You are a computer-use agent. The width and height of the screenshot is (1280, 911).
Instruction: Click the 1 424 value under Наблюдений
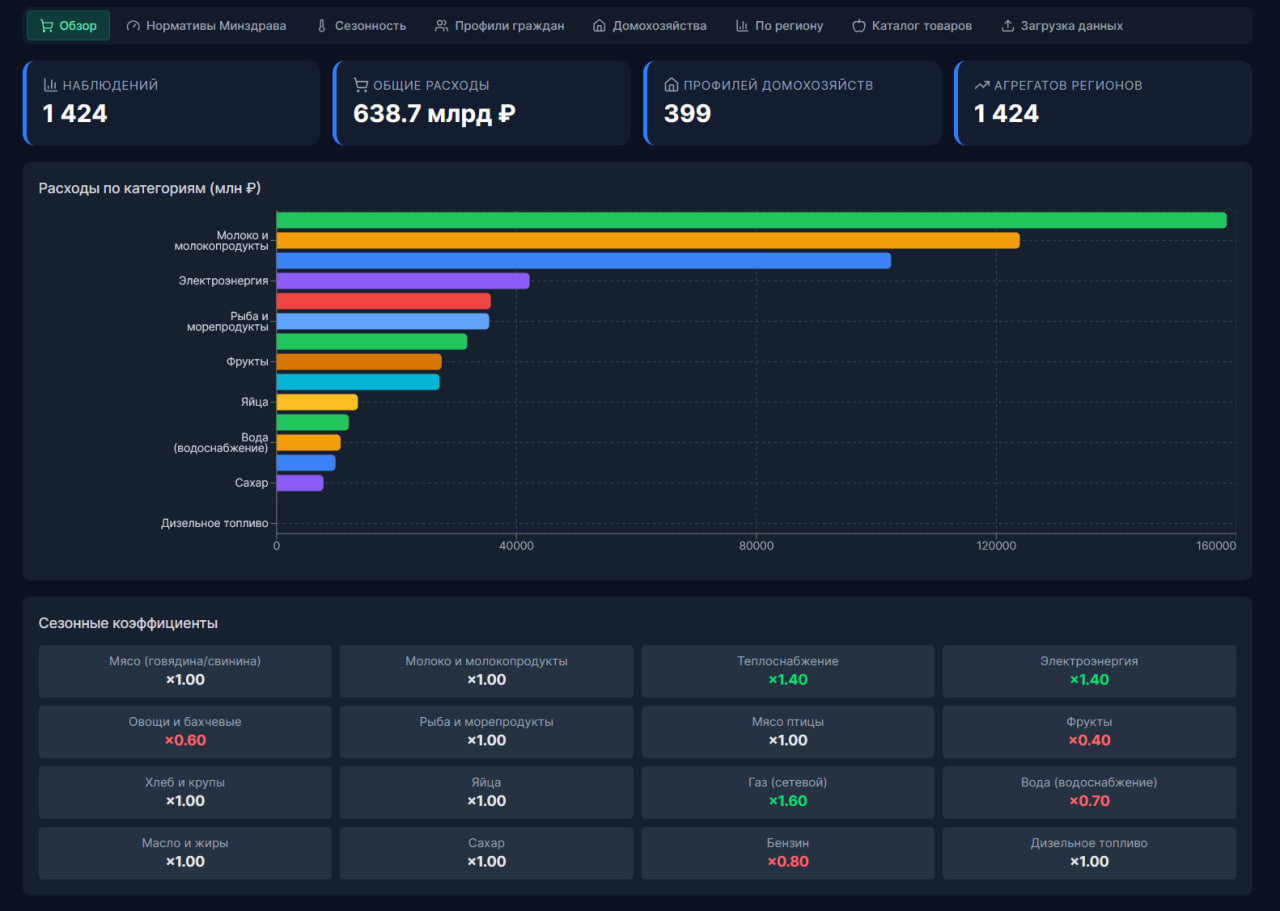75,114
